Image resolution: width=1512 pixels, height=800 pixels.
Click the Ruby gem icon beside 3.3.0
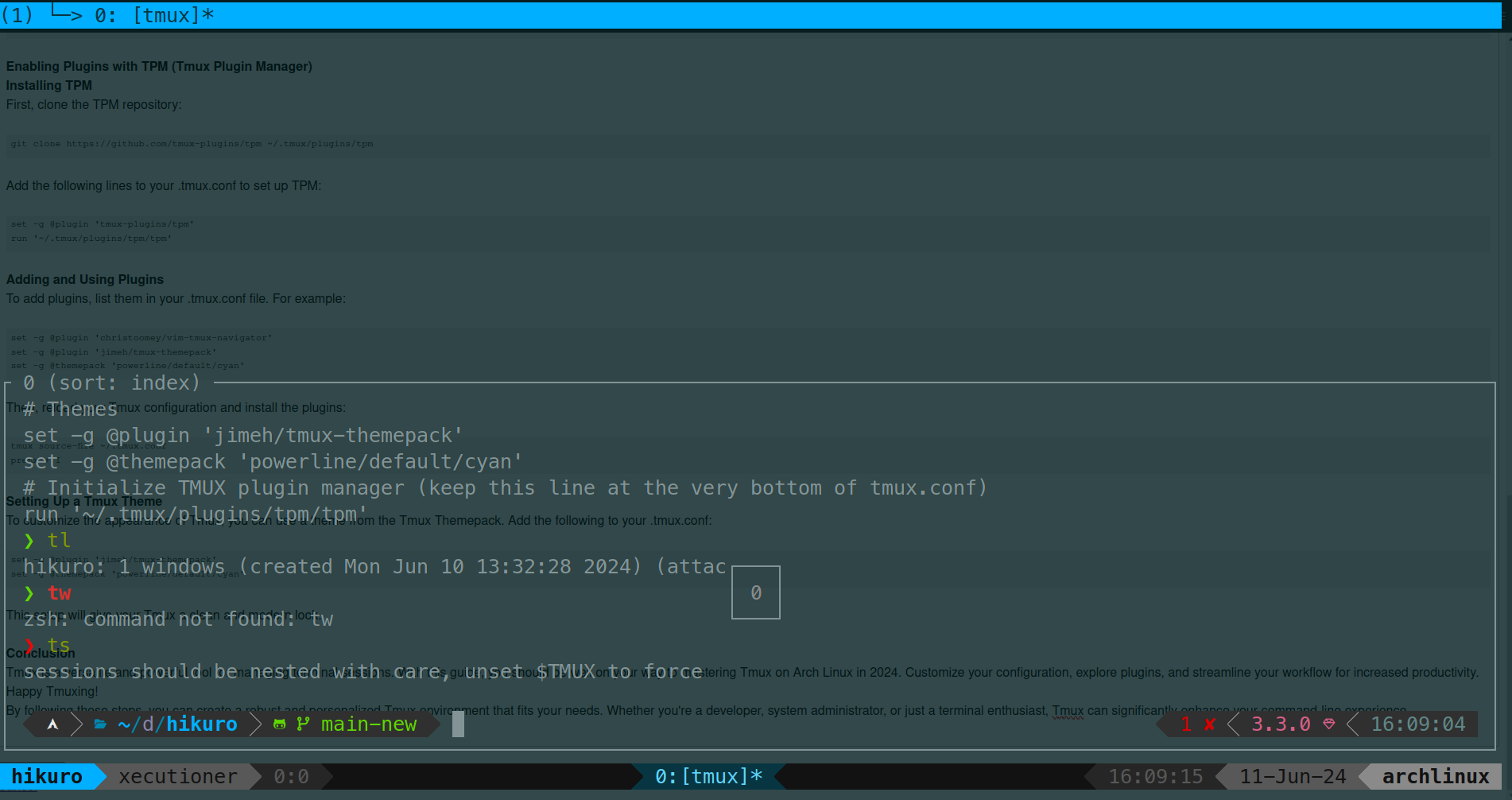(x=1328, y=724)
